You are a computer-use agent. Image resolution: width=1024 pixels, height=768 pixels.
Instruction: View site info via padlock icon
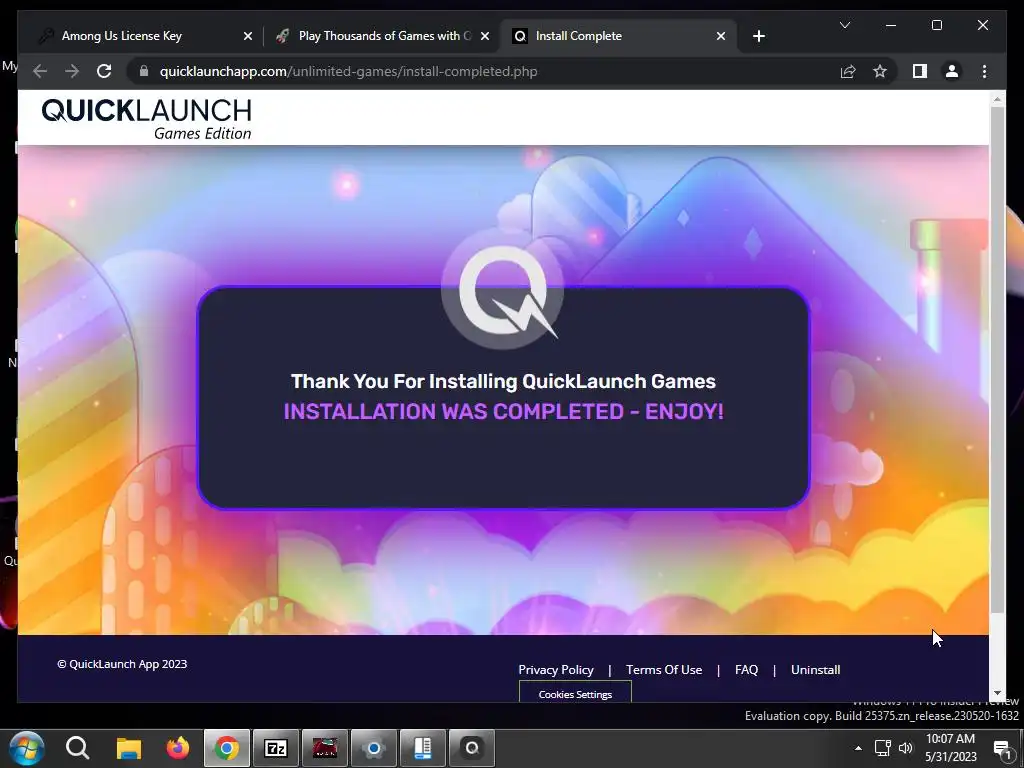[x=144, y=71]
